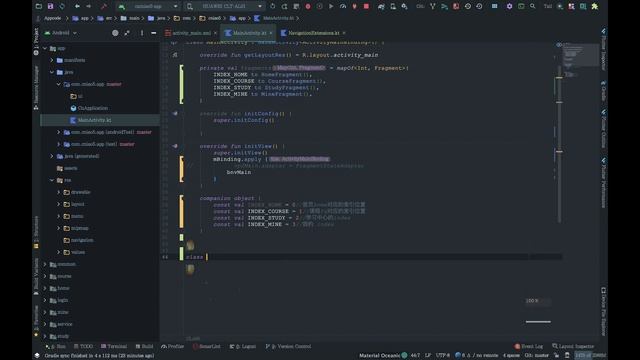Open the Profiler tool window
Screen dimensions: 640x360
[x=173, y=346]
